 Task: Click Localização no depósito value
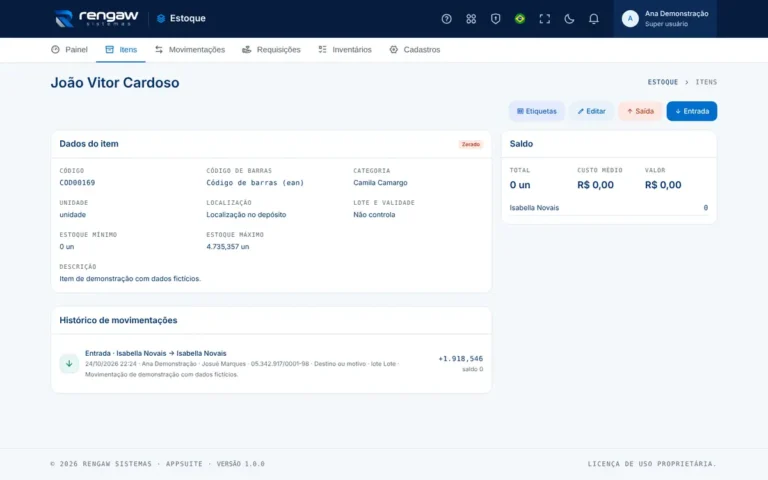[246, 215]
